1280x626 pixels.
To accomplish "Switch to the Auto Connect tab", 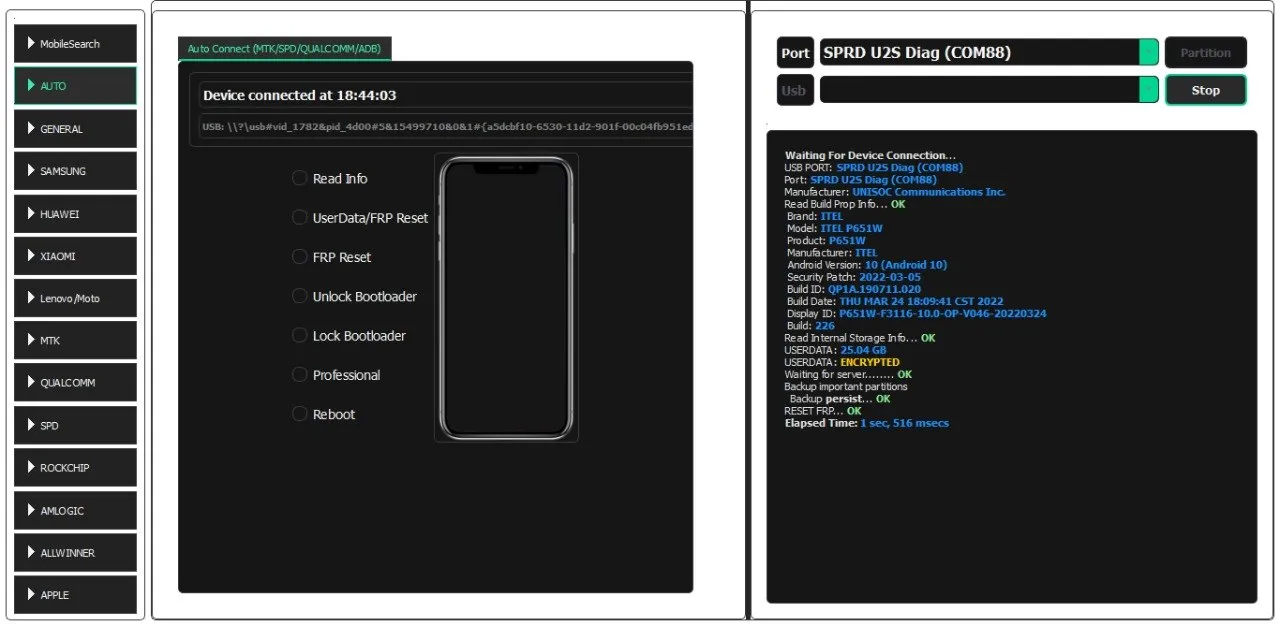I will point(285,48).
